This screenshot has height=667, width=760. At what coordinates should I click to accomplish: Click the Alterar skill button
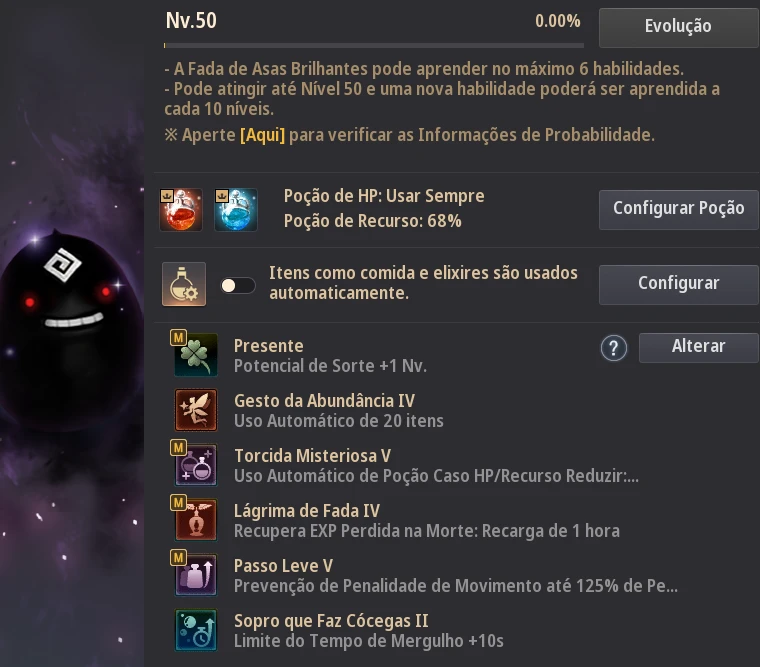698,348
